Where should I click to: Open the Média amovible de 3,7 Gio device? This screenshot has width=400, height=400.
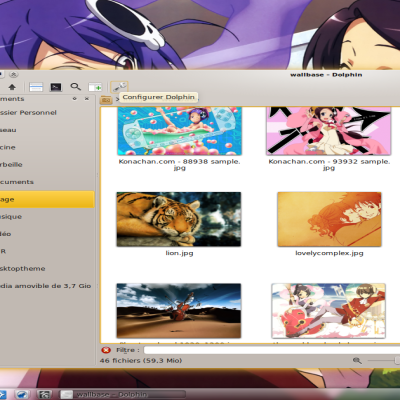[47, 286]
